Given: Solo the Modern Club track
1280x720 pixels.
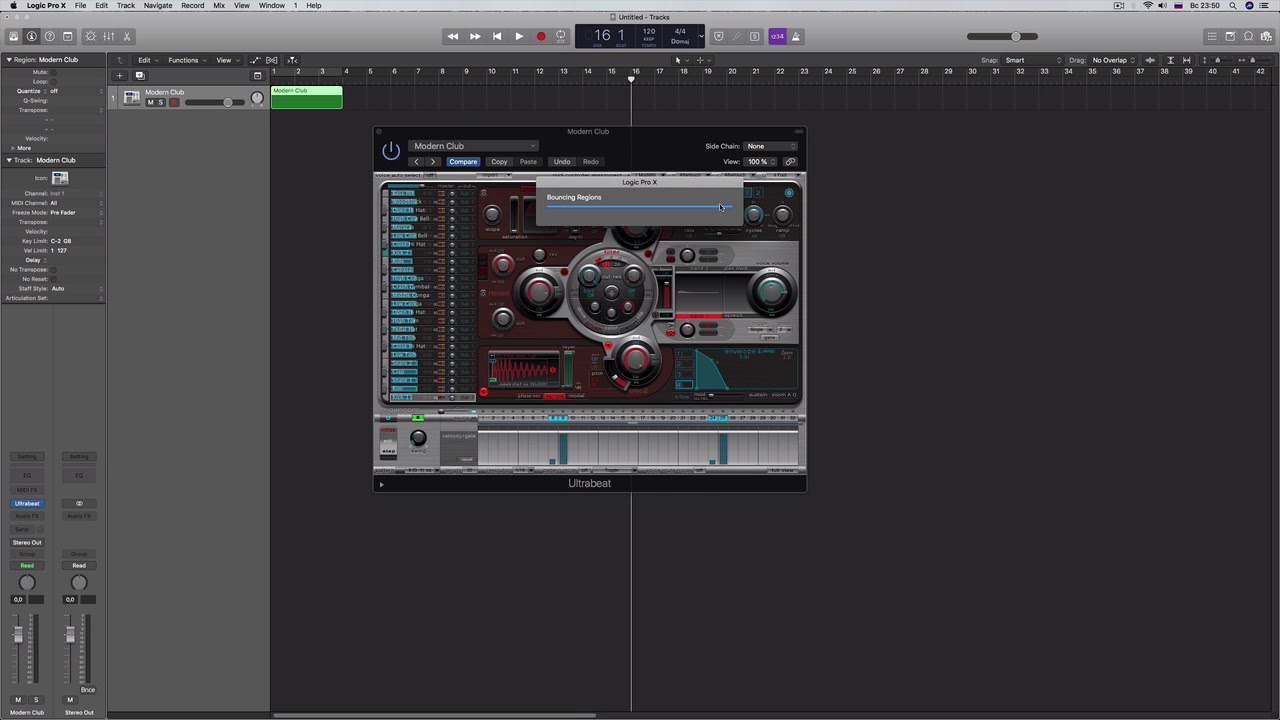Looking at the screenshot, I should (160, 102).
